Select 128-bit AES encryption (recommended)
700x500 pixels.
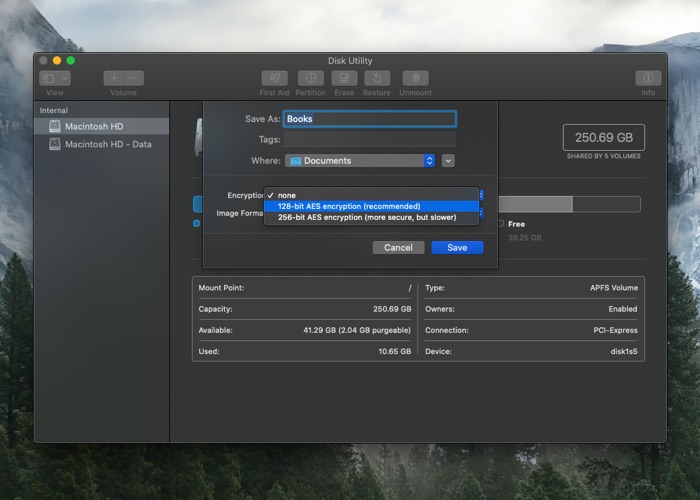tap(371, 206)
